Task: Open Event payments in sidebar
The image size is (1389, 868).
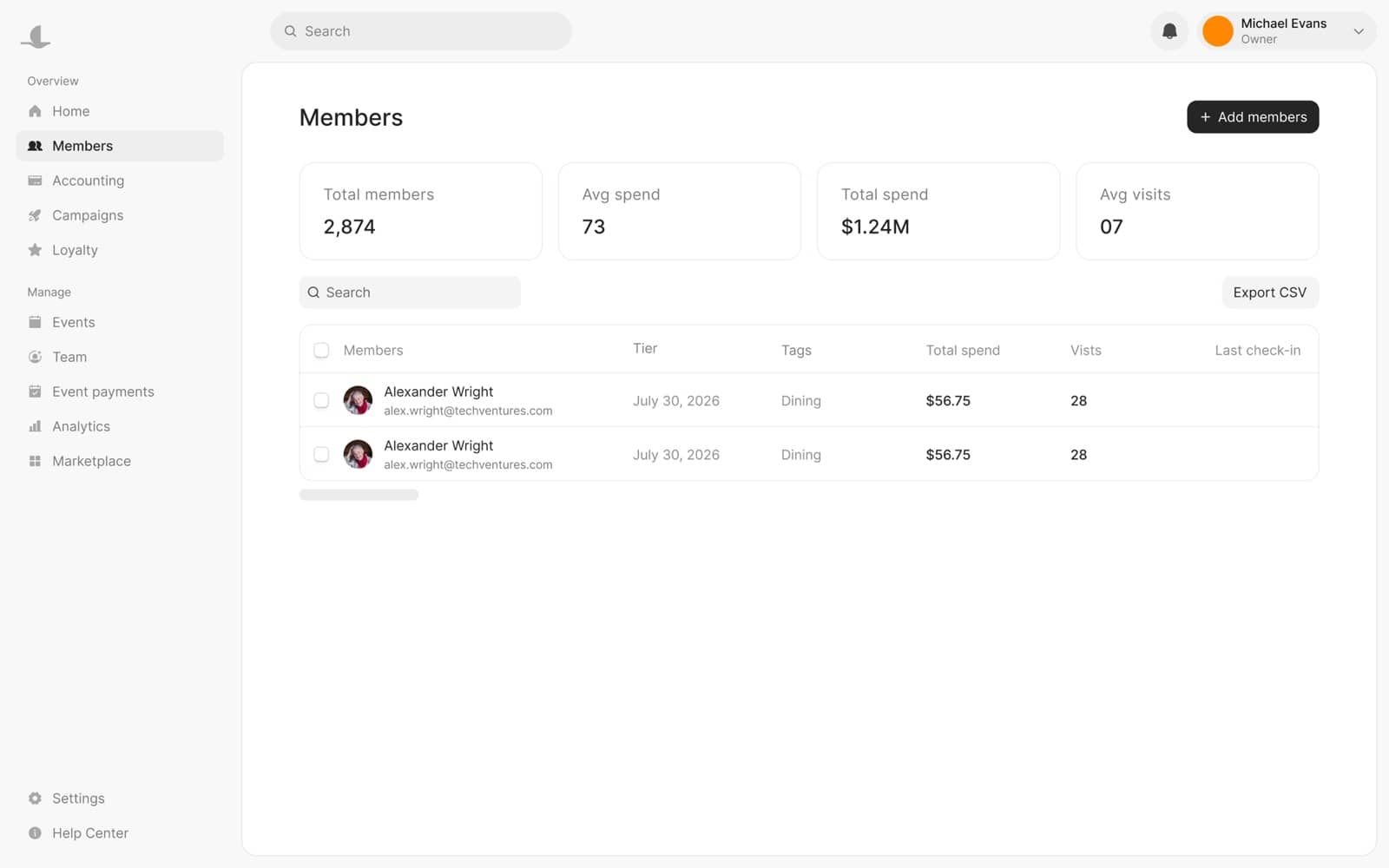Action: [x=120, y=391]
